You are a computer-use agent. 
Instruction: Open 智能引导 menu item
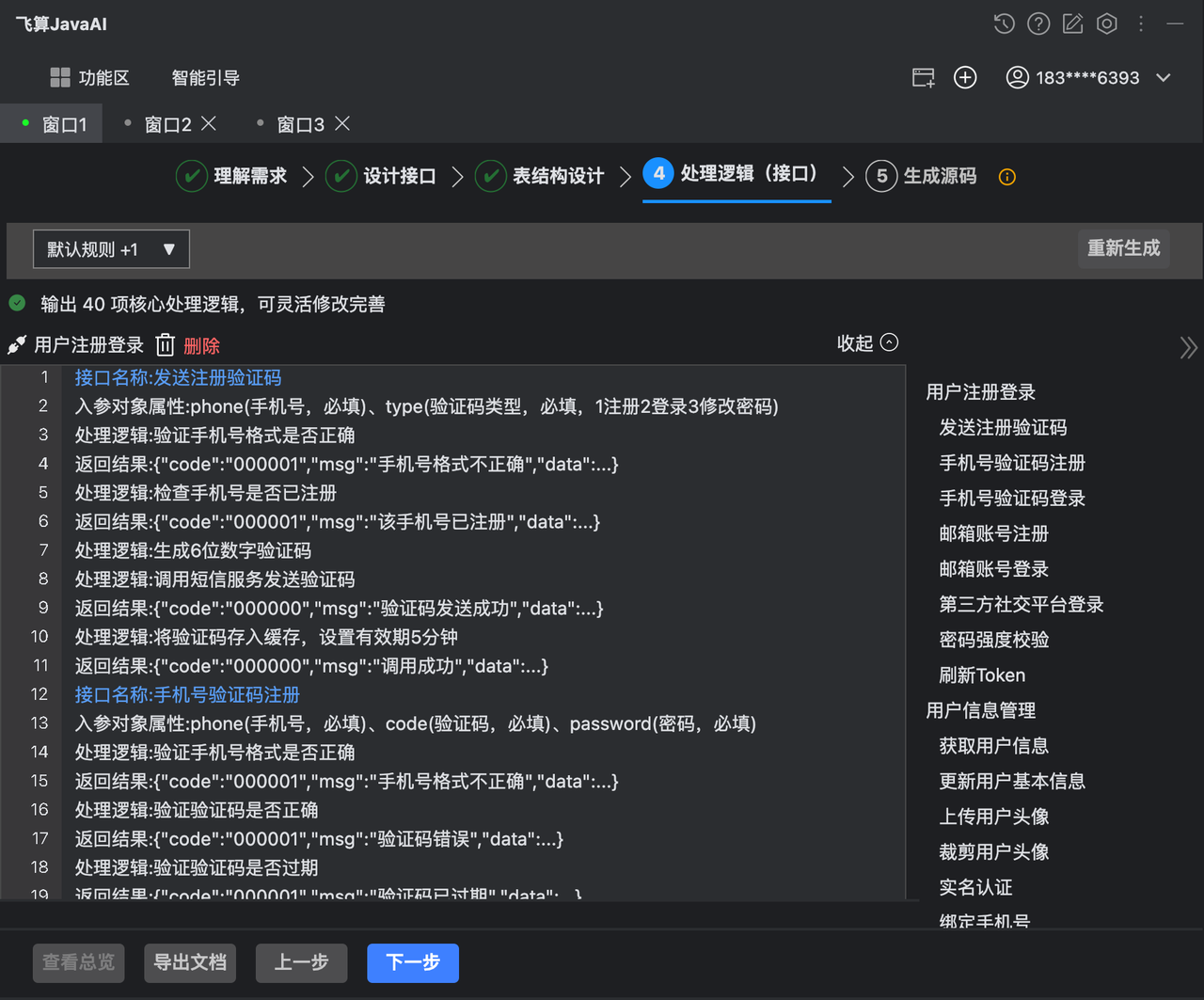tap(206, 77)
